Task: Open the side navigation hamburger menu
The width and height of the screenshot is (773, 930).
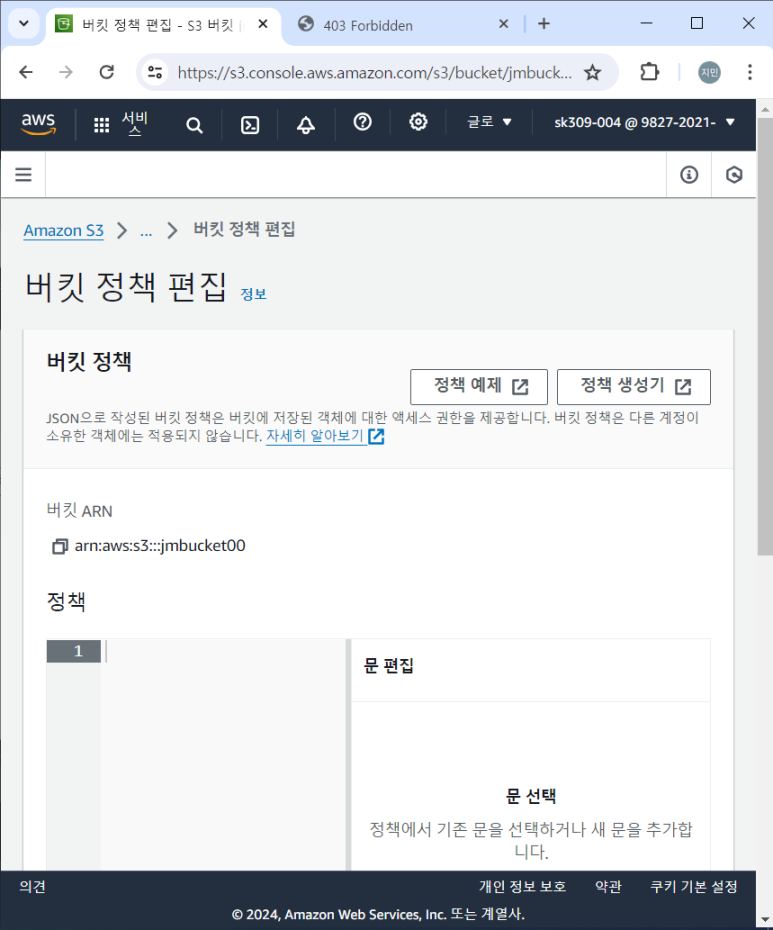Action: click(23, 174)
